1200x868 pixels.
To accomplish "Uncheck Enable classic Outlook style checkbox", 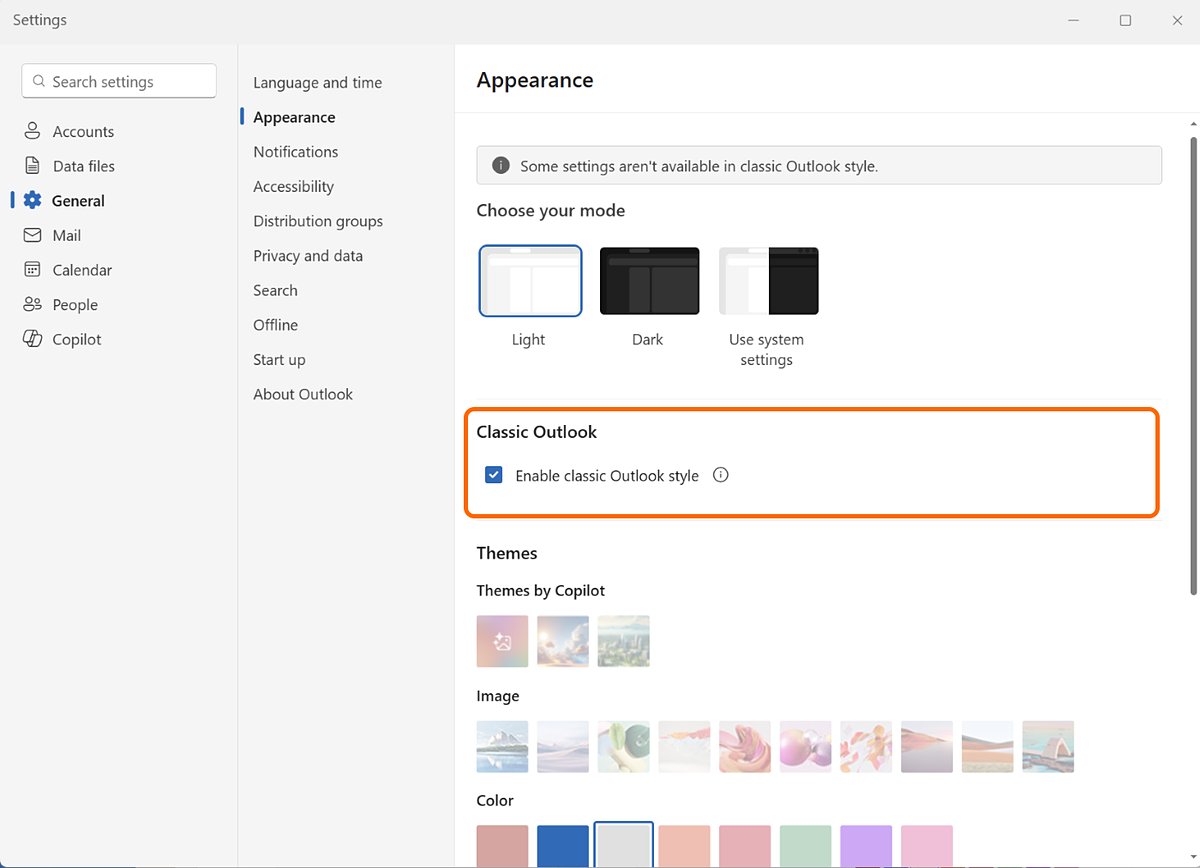I will (493, 475).
